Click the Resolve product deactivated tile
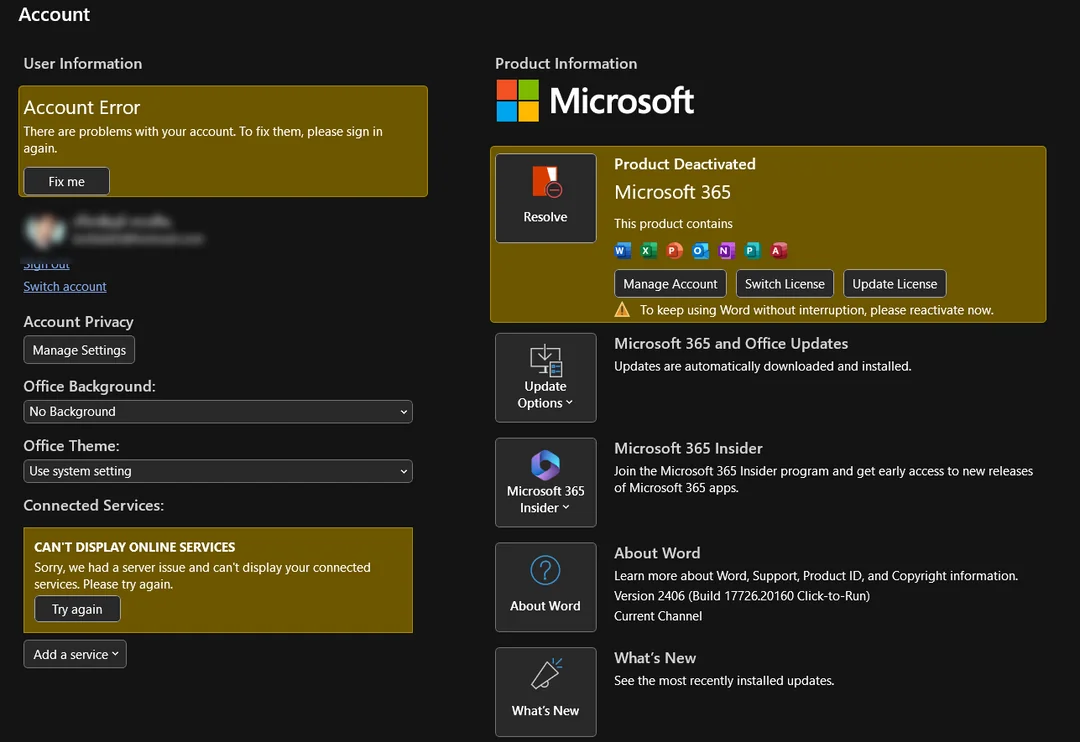Image resolution: width=1080 pixels, height=742 pixels. [x=546, y=198]
